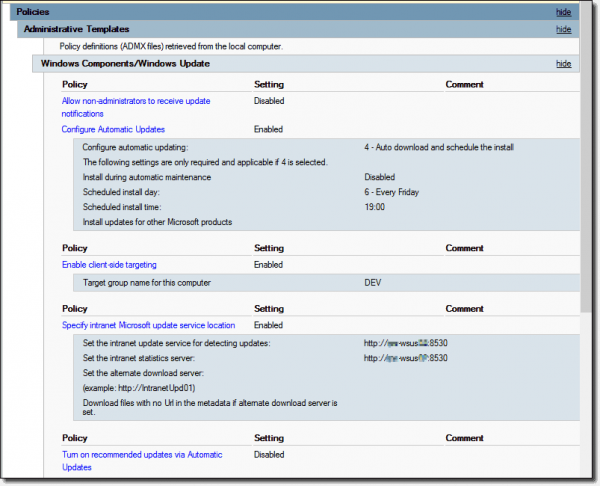Hide the Policies section

coord(563,12)
